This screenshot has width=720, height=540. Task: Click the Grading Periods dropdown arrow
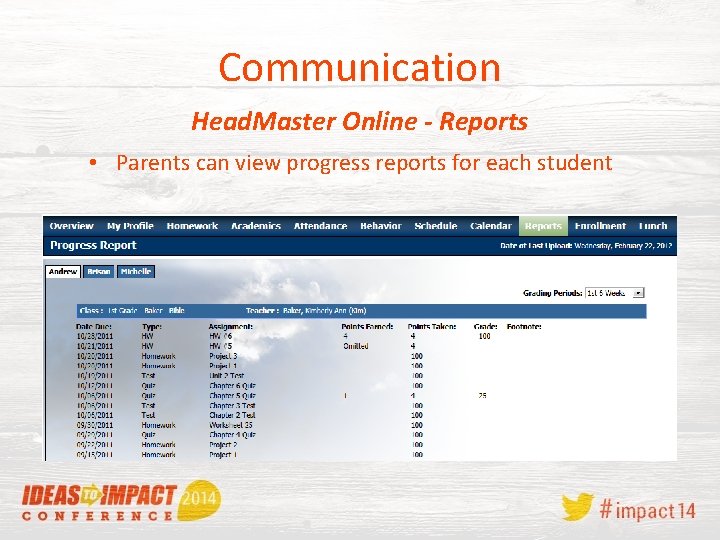tap(638, 293)
